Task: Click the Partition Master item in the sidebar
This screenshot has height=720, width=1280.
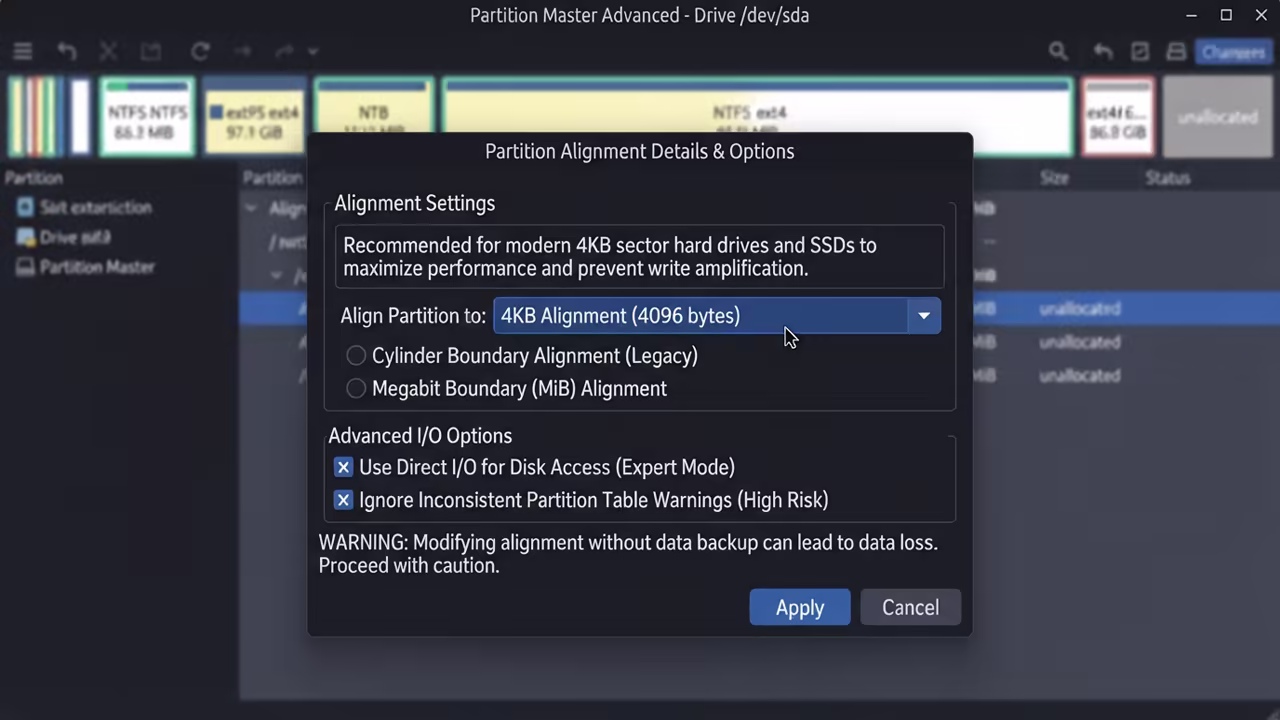Action: click(97, 267)
